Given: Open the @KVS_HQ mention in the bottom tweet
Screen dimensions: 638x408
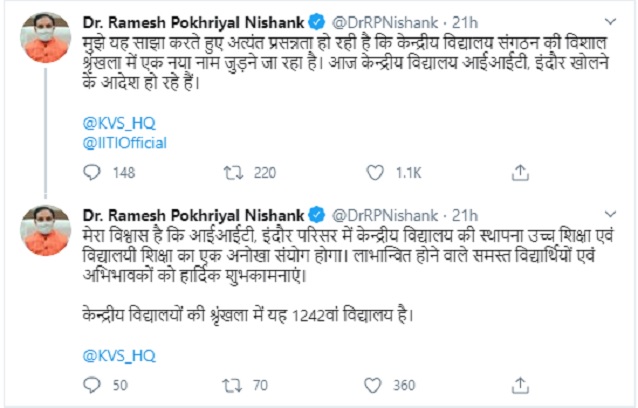Looking at the screenshot, I should tap(114, 354).
